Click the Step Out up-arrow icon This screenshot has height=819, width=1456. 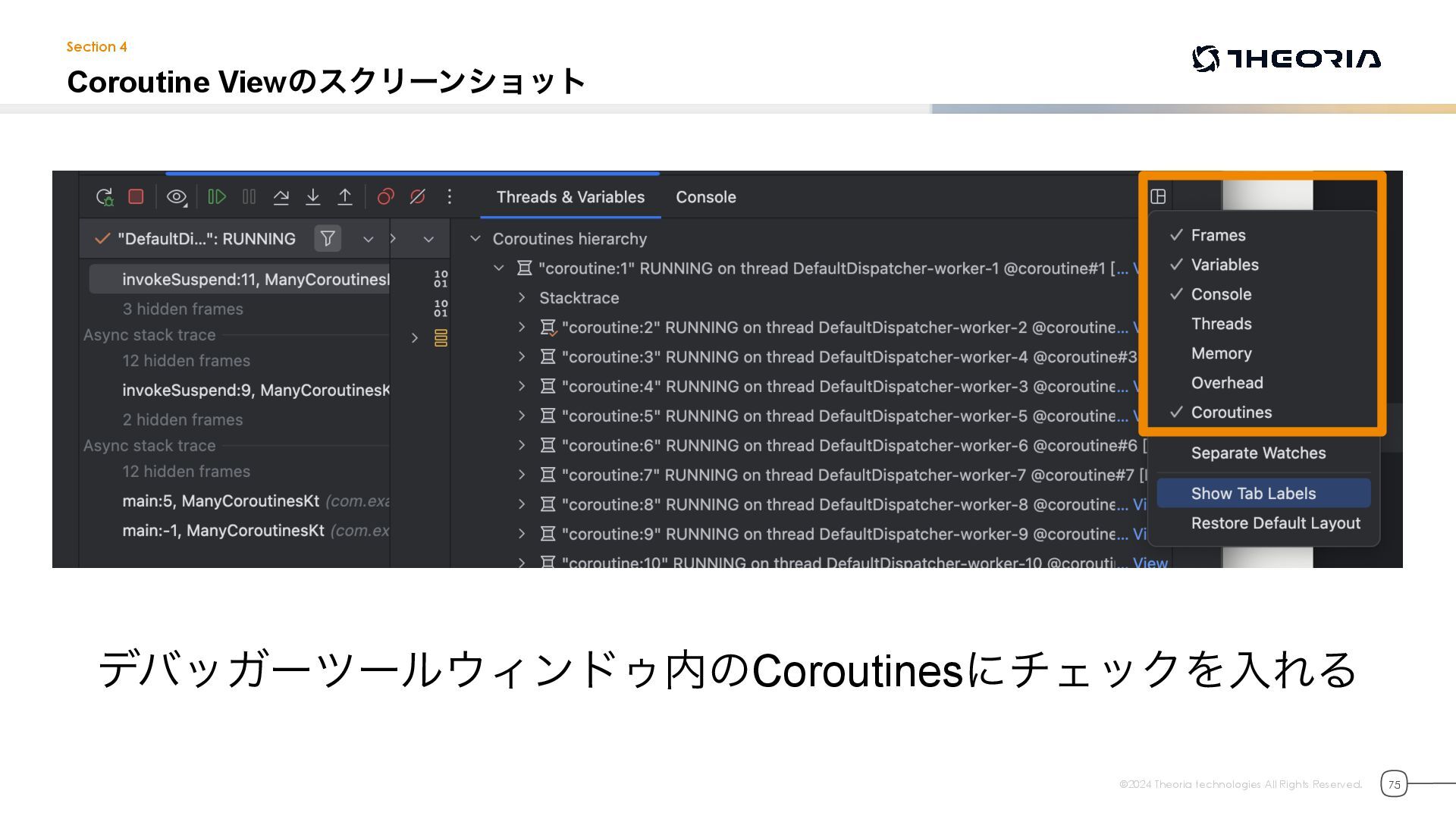345,197
